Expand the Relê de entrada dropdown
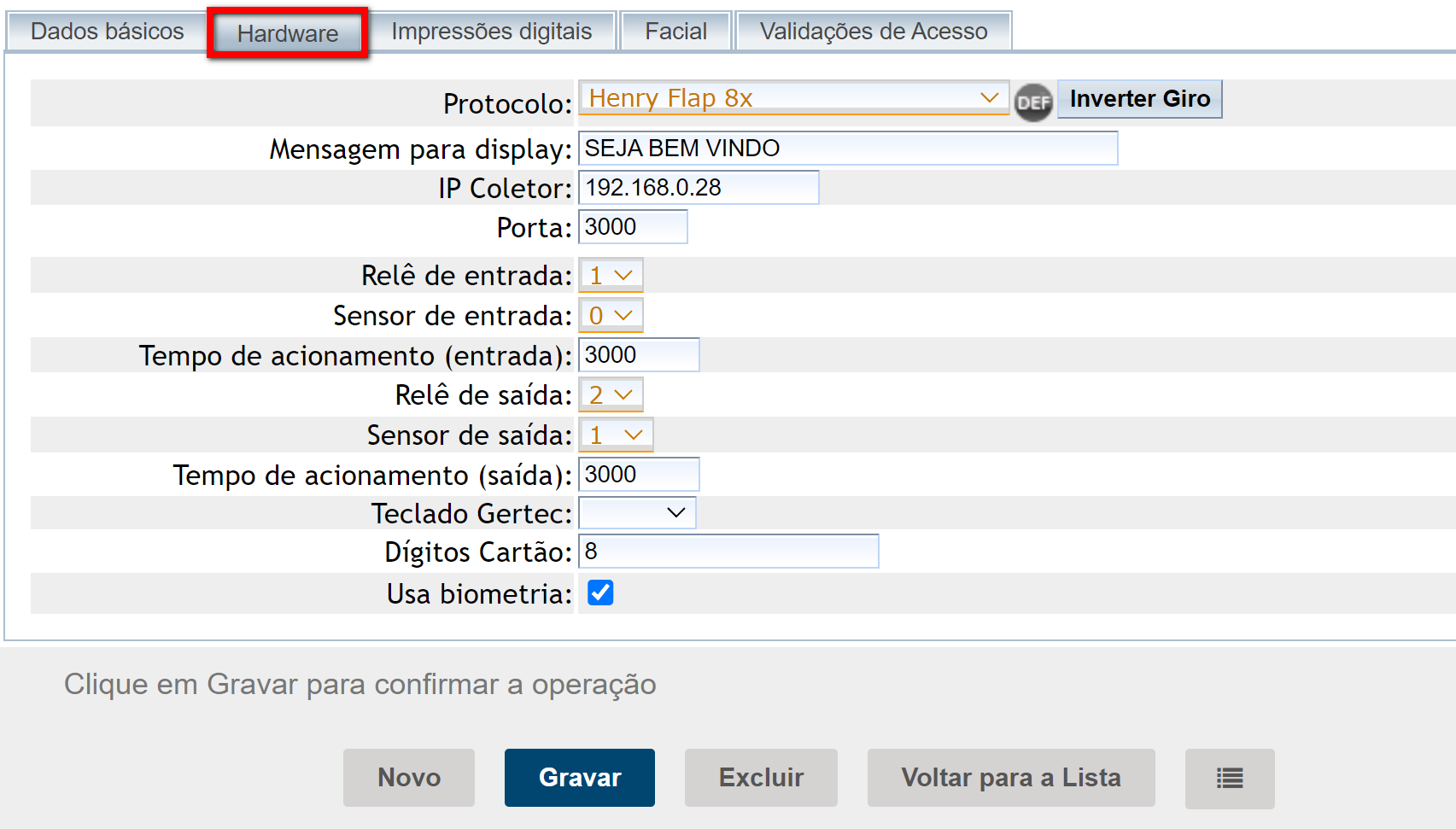This screenshot has width=1456, height=829. pyautogui.click(x=611, y=276)
